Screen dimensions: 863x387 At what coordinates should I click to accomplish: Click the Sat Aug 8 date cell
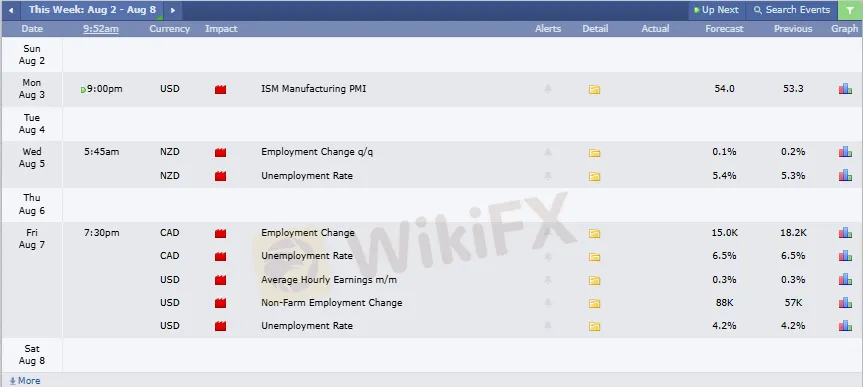click(x=32, y=355)
